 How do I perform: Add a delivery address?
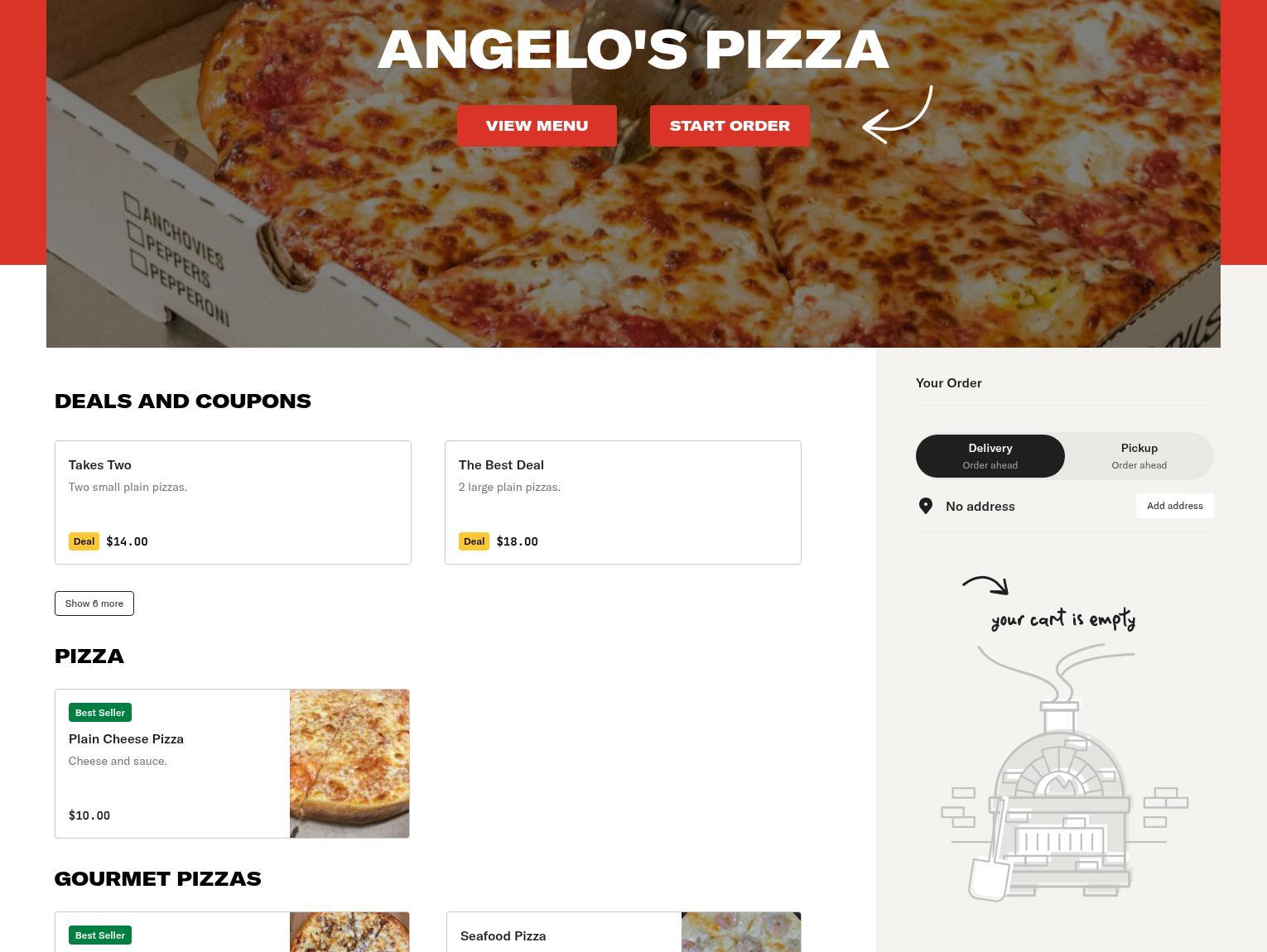(x=1174, y=506)
